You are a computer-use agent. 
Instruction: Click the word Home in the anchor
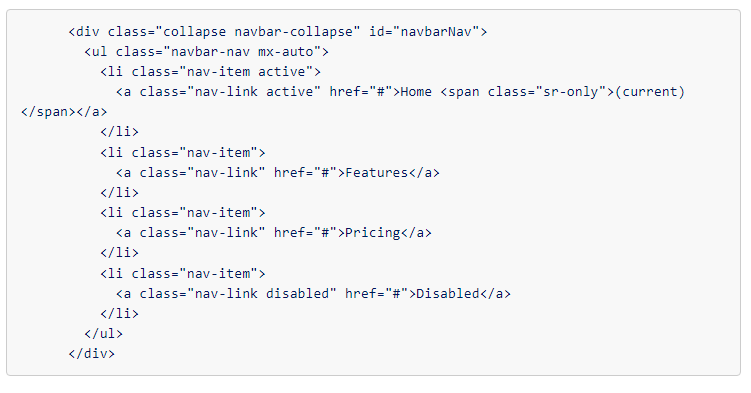[416, 92]
